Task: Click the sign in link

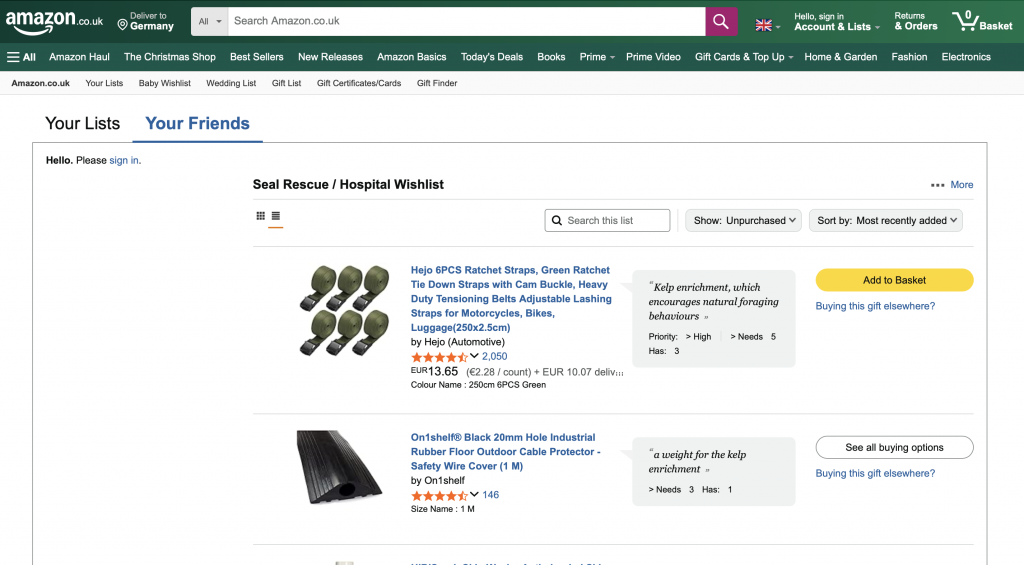Action: [x=124, y=161]
